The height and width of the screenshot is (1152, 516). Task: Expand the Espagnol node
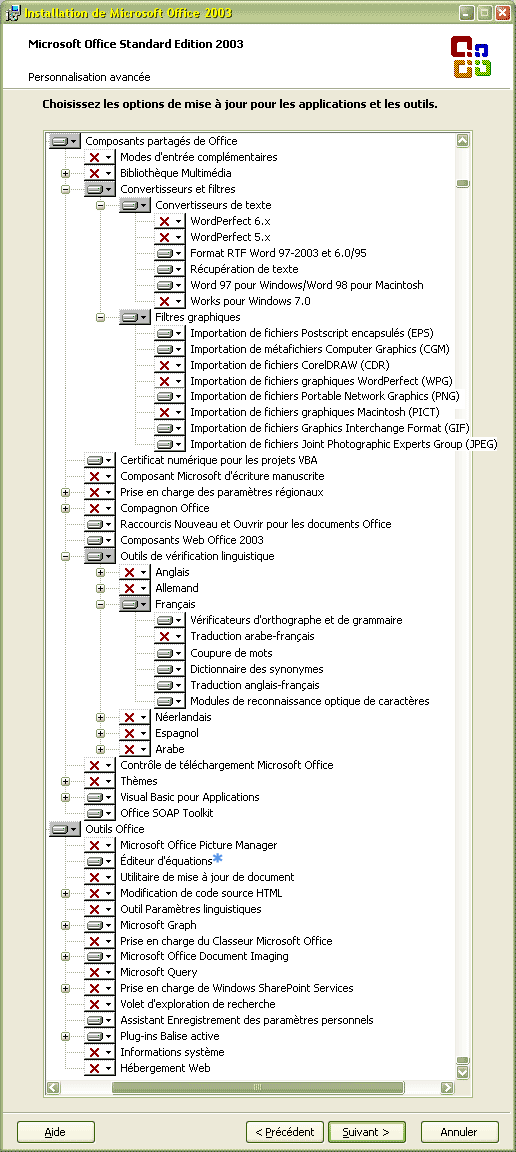coord(101,733)
